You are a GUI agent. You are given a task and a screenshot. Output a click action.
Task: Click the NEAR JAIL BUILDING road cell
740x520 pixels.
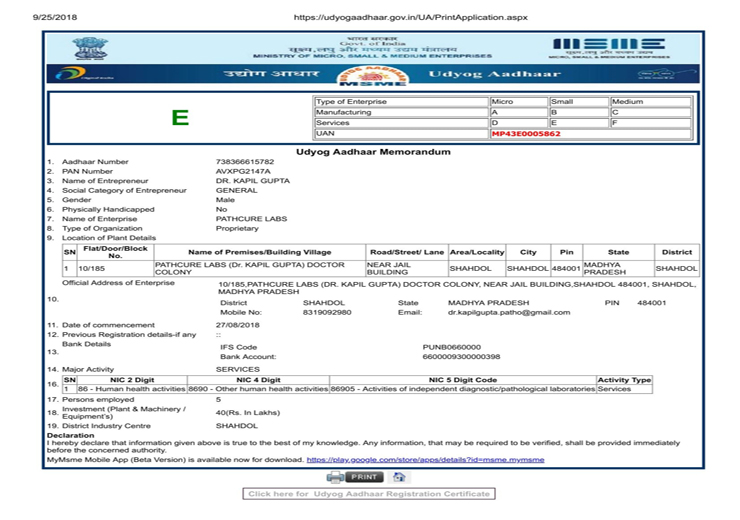(x=407, y=268)
